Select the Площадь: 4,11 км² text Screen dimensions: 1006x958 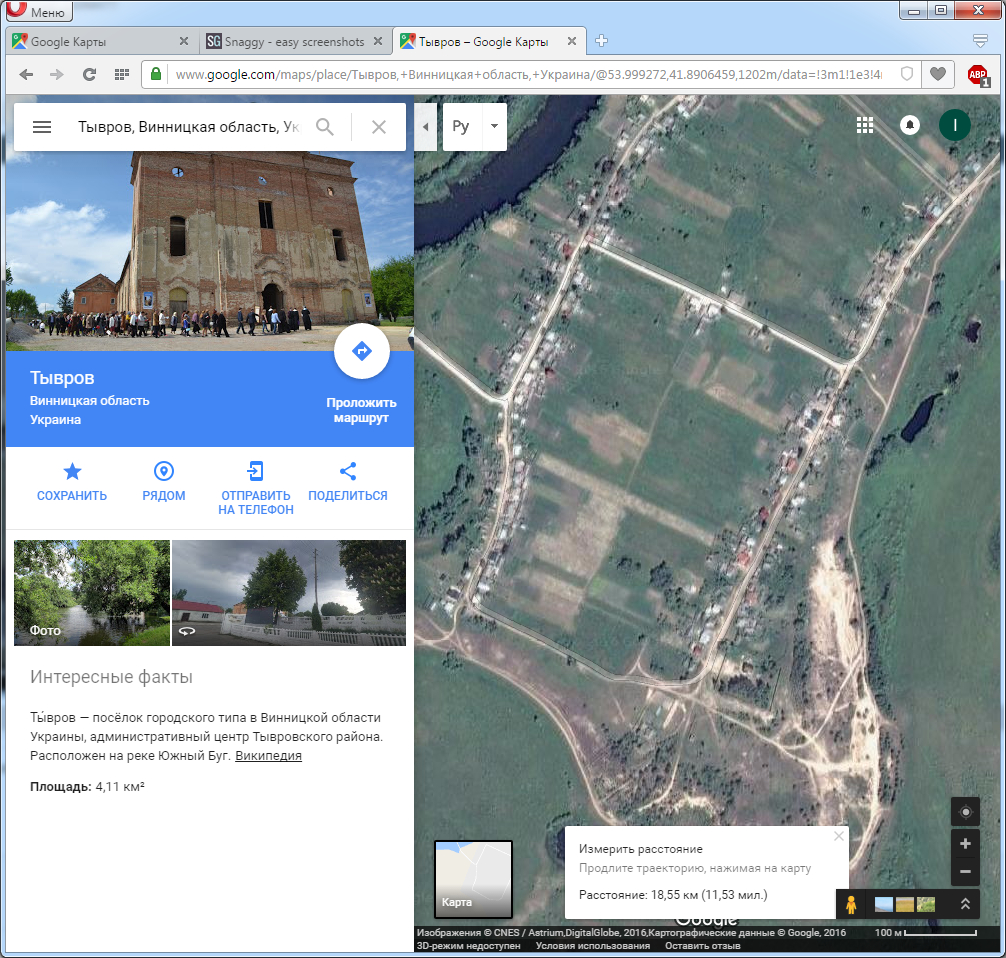87,787
